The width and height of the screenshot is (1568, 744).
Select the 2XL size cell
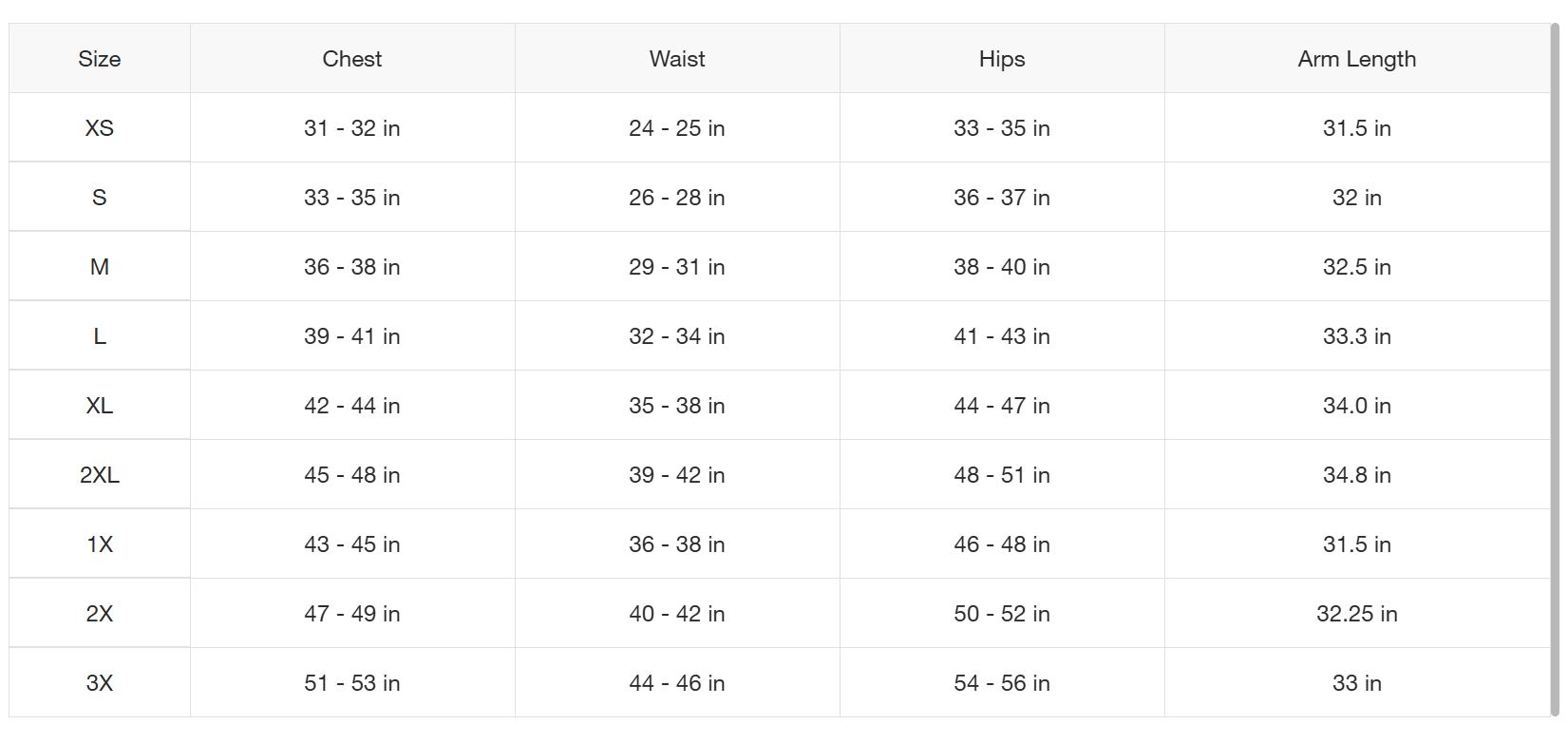(x=100, y=475)
